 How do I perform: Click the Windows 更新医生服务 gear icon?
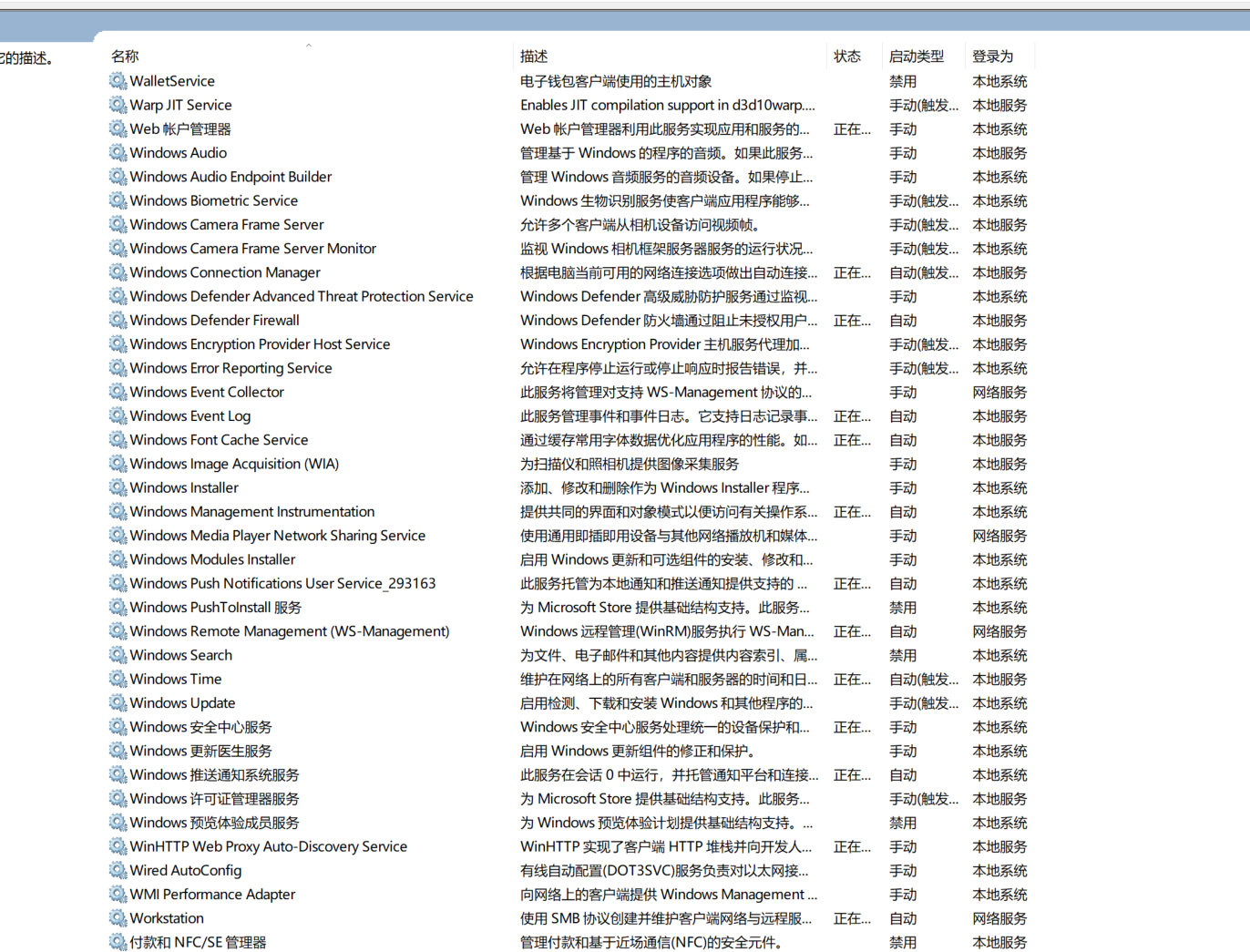pos(118,751)
